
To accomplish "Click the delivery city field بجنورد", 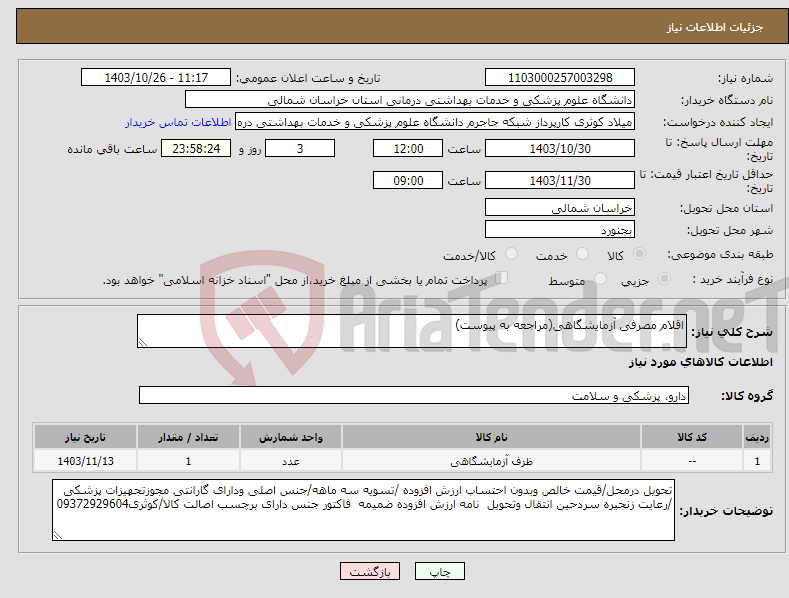I will click(x=560, y=230).
